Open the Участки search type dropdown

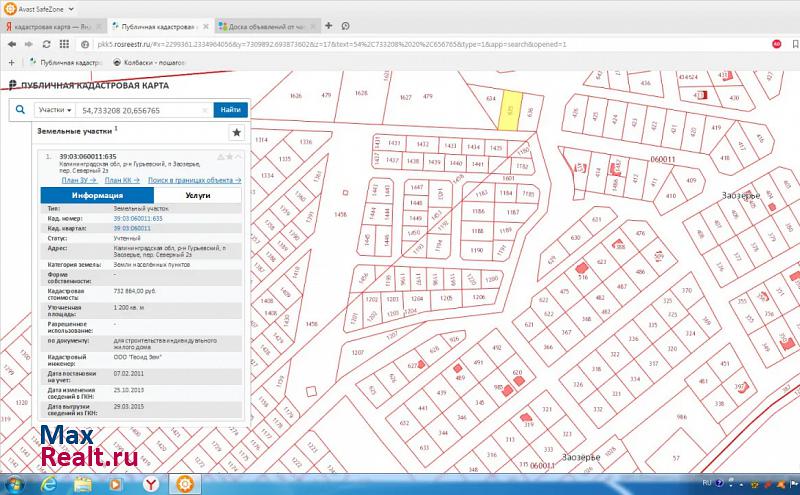pyautogui.click(x=55, y=109)
